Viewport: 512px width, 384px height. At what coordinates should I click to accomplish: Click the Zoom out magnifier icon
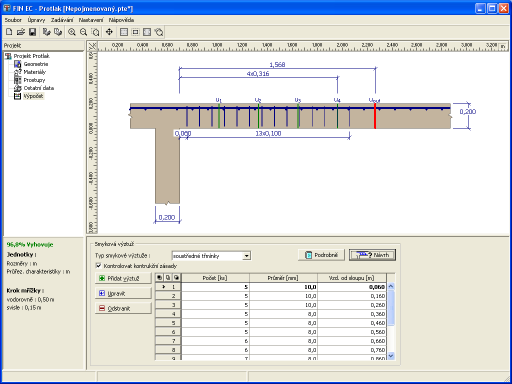coord(83,32)
